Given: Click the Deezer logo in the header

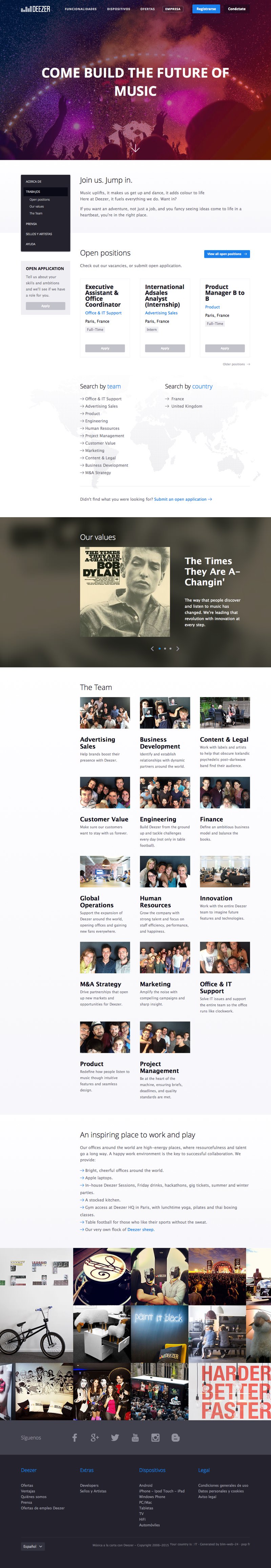Looking at the screenshot, I should (x=35, y=9).
